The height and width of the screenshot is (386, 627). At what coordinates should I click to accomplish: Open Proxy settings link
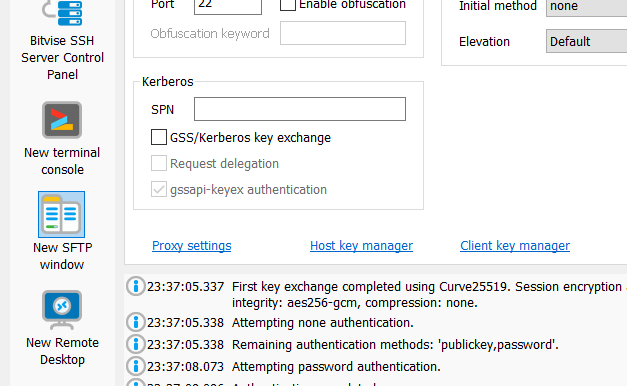192,246
